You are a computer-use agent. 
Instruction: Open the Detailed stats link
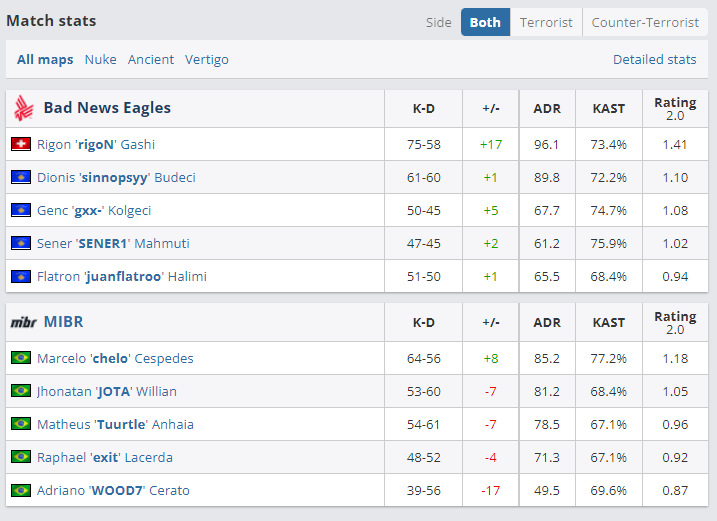[x=654, y=59]
